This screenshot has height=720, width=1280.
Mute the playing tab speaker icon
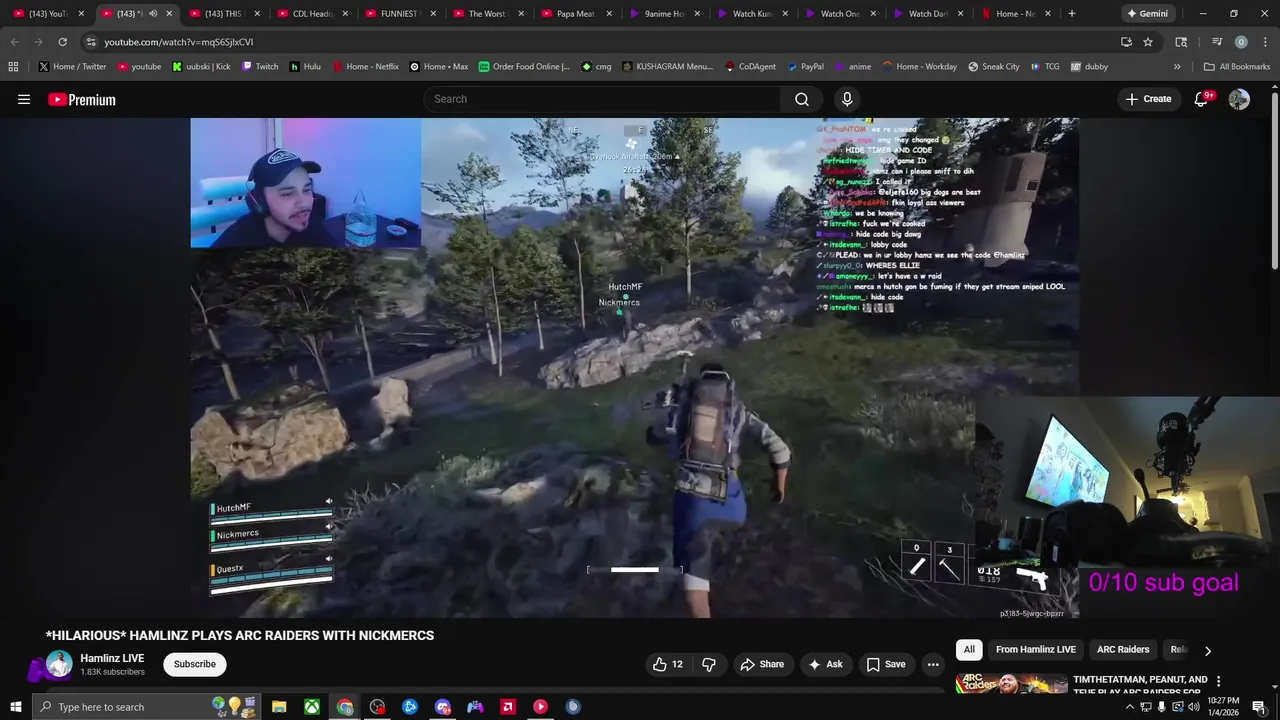click(x=153, y=14)
